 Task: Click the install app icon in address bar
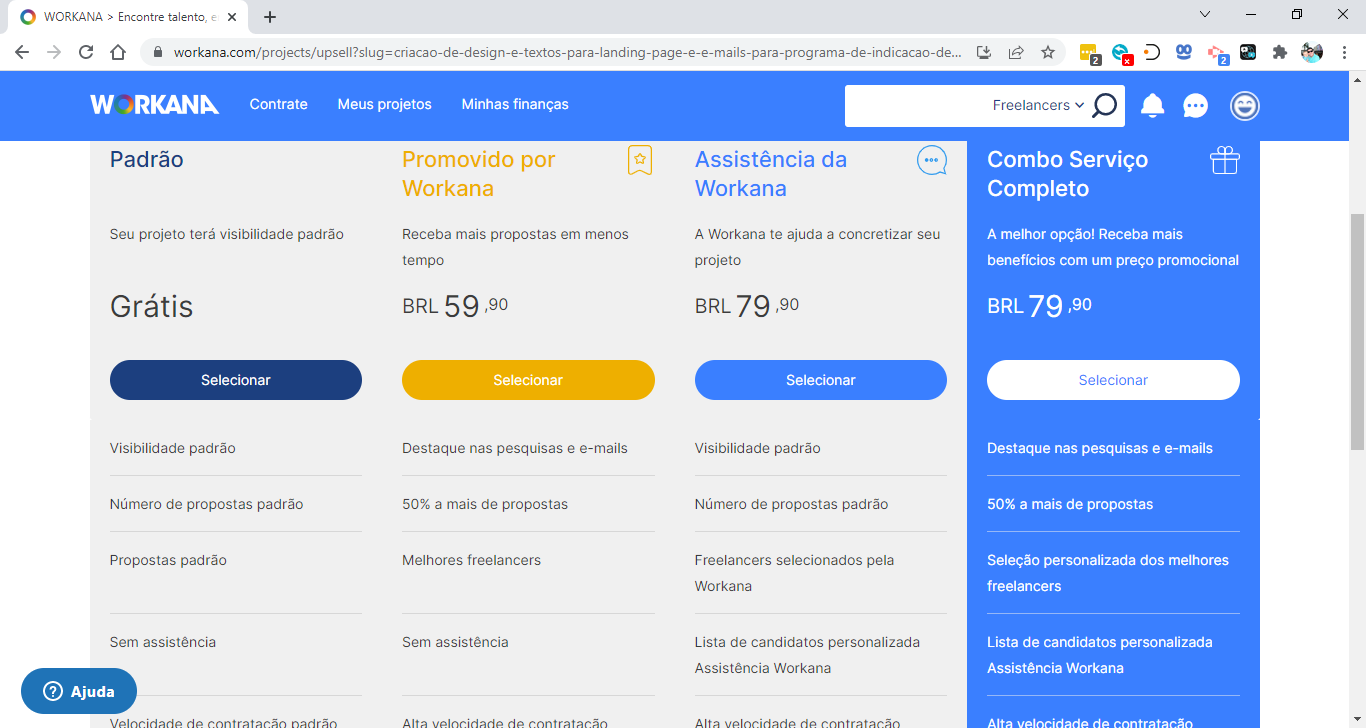[983, 52]
